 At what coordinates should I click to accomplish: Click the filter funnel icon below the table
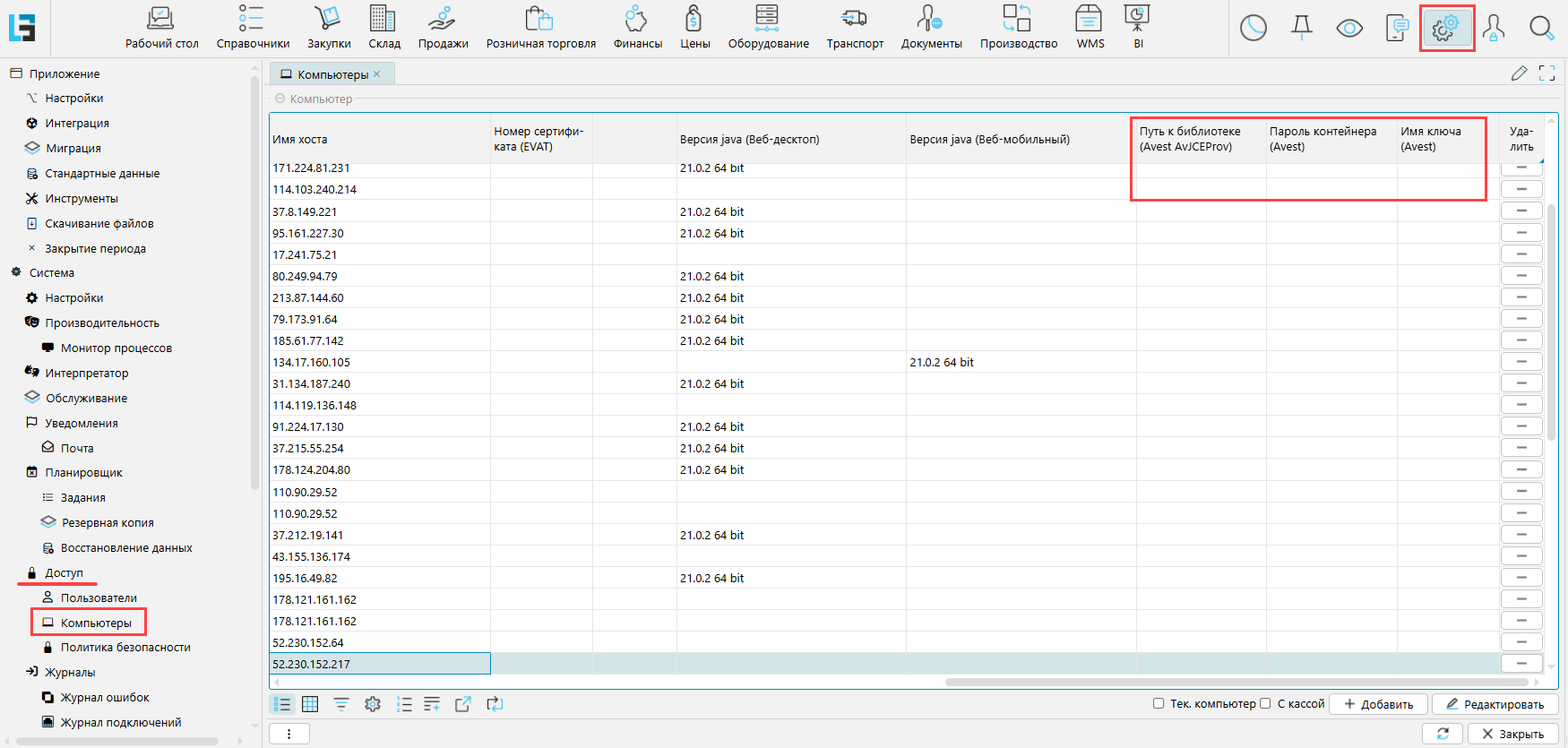(x=341, y=704)
